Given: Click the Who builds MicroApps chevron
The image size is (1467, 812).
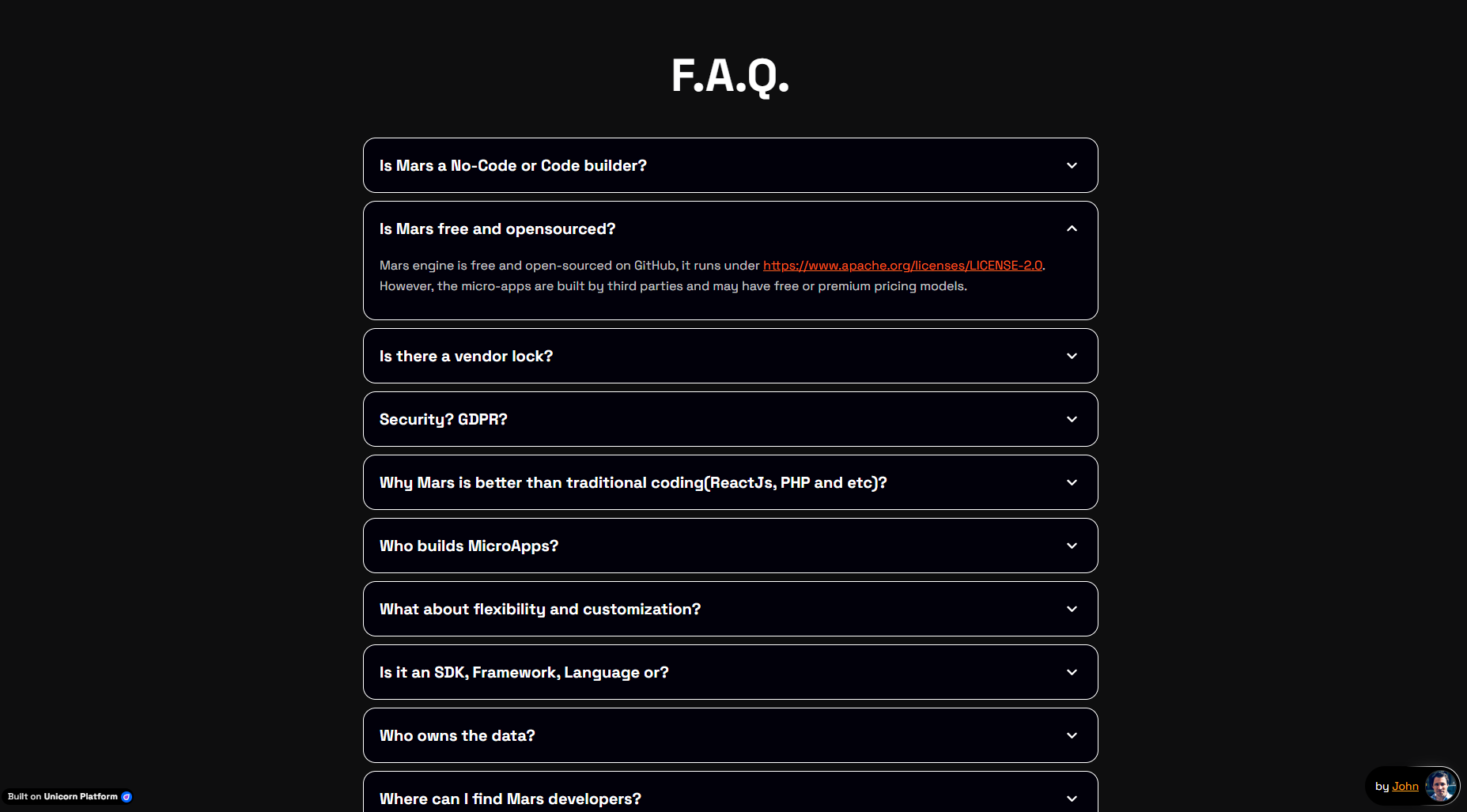Looking at the screenshot, I should click(1072, 546).
